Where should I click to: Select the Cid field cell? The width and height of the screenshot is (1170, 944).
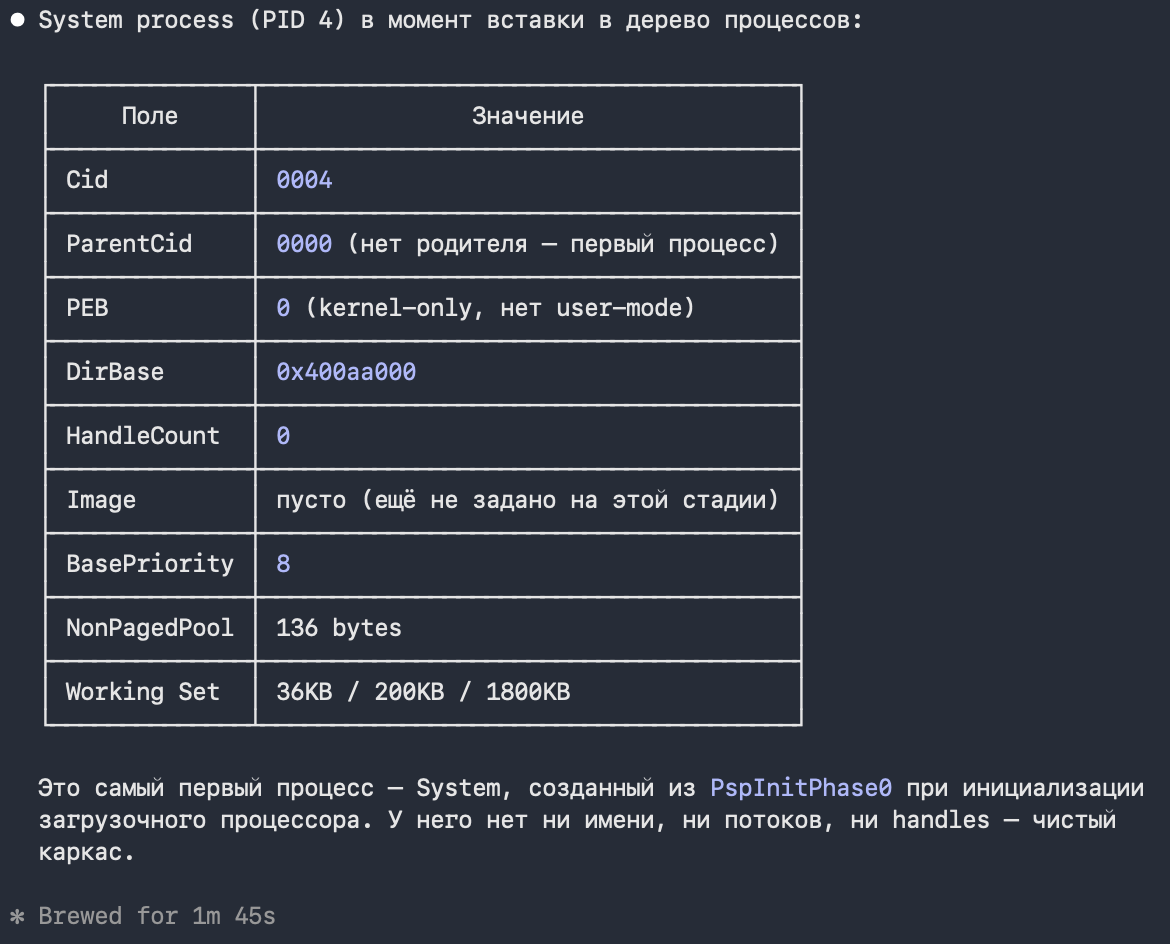point(150,181)
